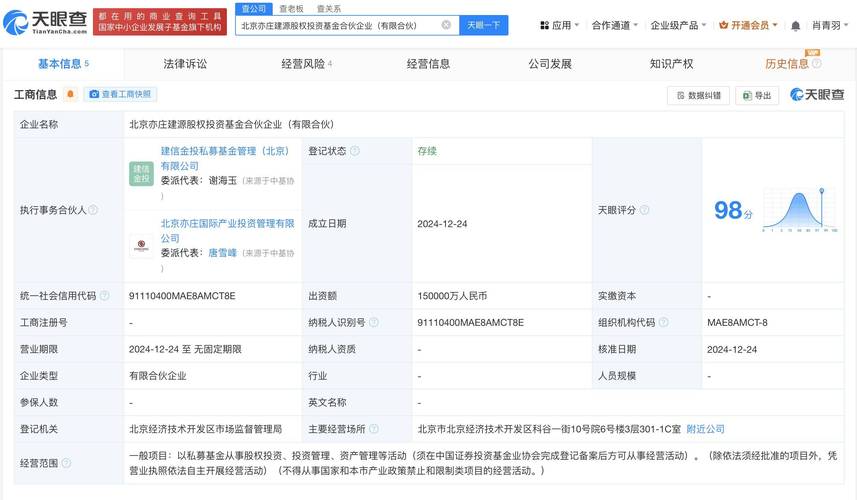Select the 知识产权 tab
Image resolution: width=857 pixels, height=500 pixels.
pyautogui.click(x=671, y=64)
